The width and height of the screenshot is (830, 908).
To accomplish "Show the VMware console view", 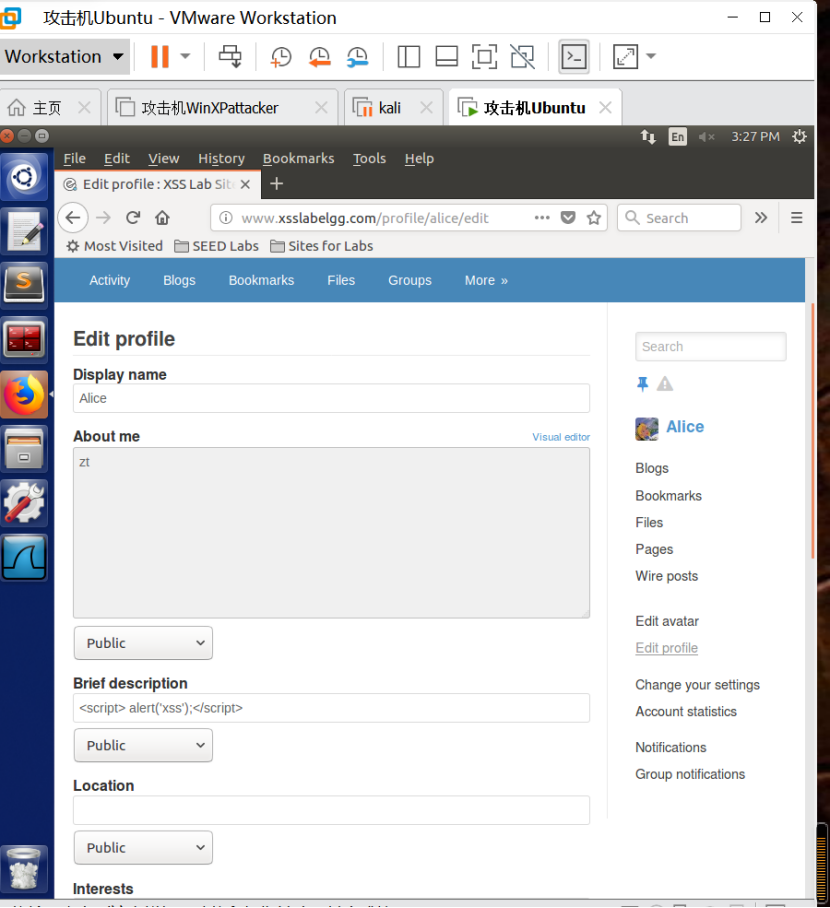I will [x=574, y=57].
